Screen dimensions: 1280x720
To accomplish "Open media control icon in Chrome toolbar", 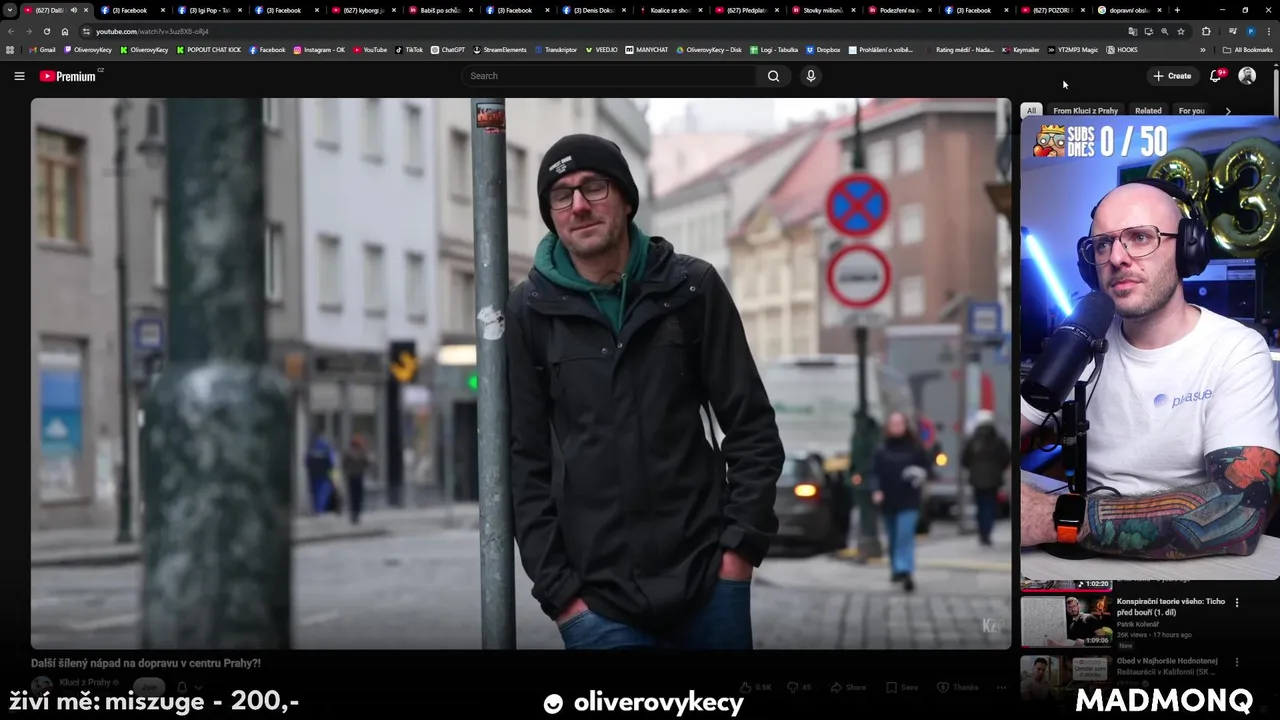I will click(1232, 31).
